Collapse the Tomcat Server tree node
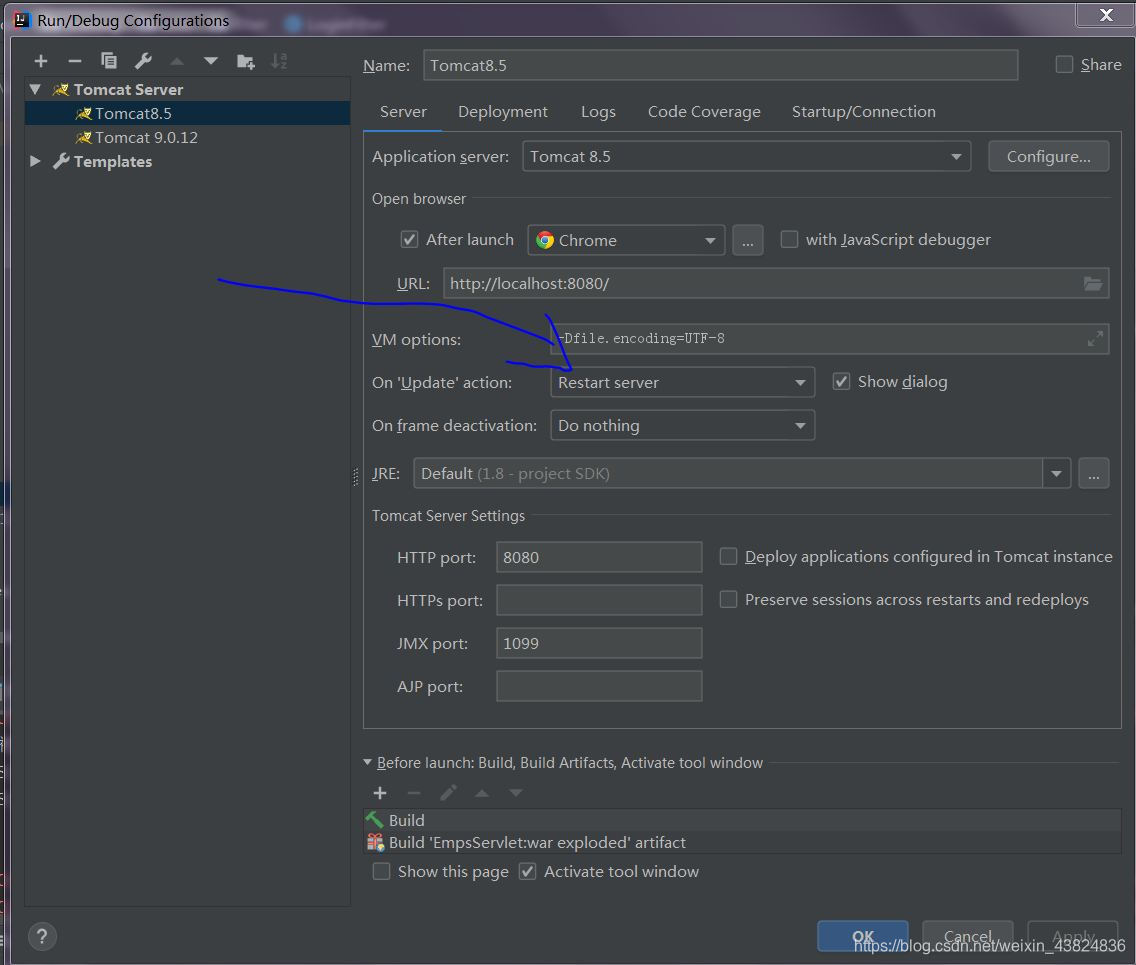 (35, 89)
